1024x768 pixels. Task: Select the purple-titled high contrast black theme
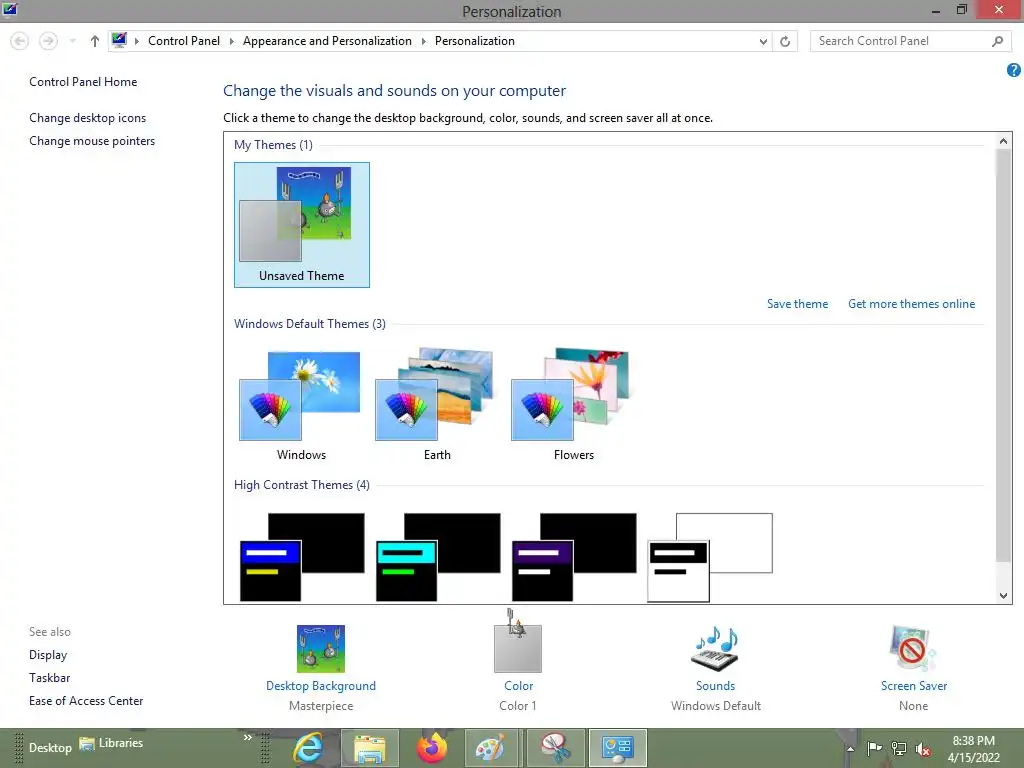click(x=574, y=557)
